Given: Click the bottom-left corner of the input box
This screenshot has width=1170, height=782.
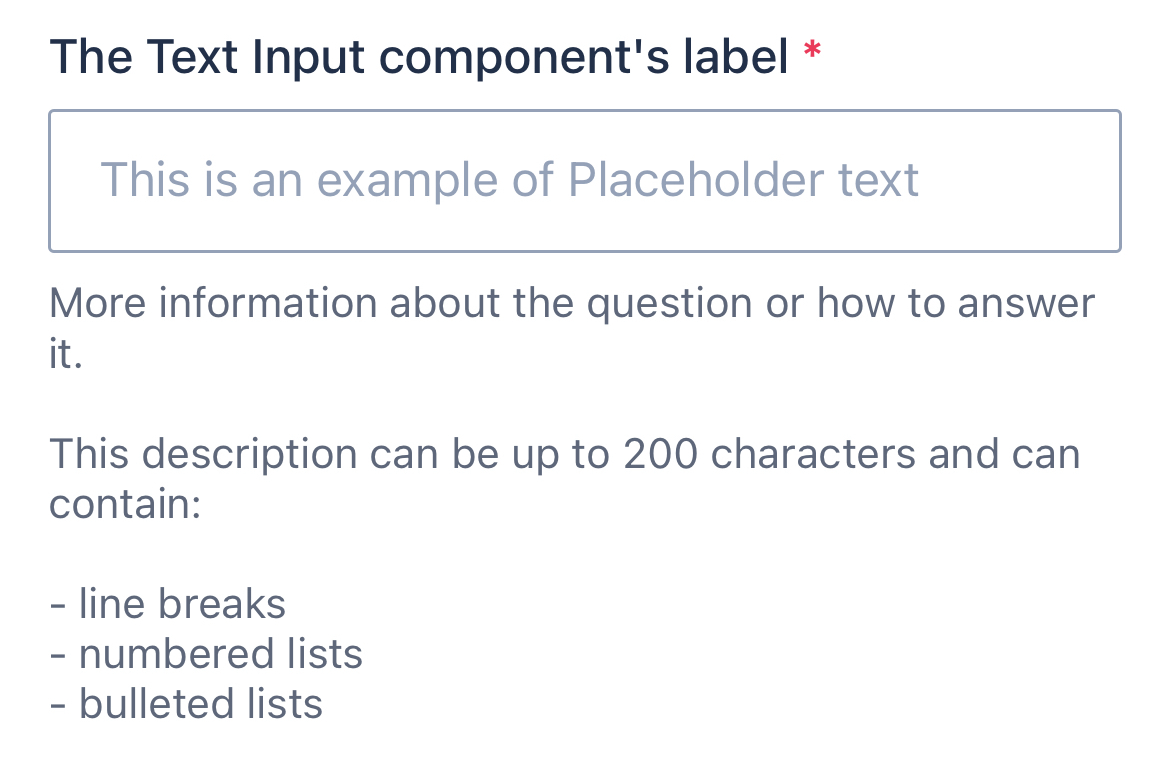Looking at the screenshot, I should (52, 248).
